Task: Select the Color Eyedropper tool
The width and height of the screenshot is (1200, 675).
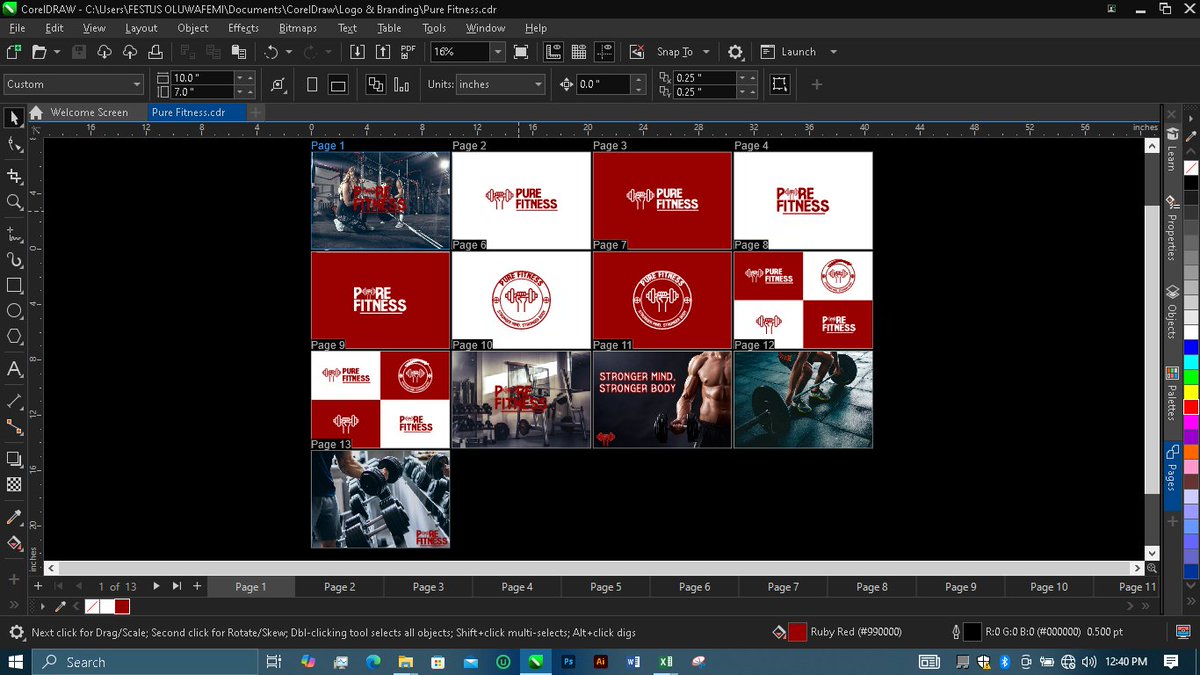Action: 14,517
